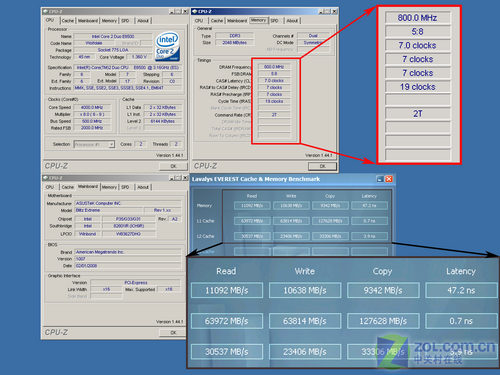Click the CAS# Latency field in the CPU-Z Timings group
The width and height of the screenshot is (500, 375).
click(274, 81)
